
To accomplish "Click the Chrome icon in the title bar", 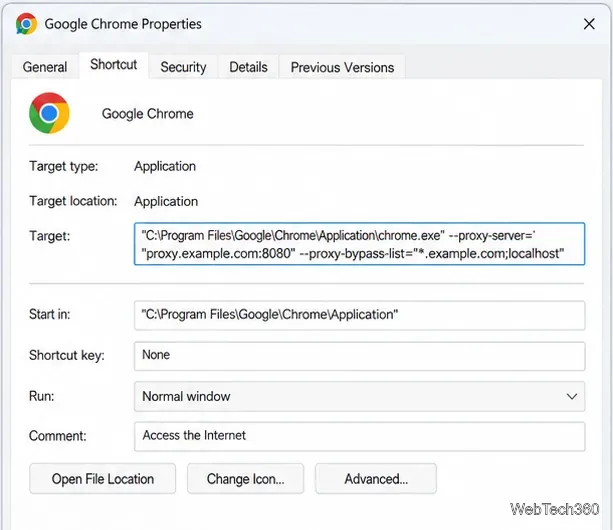I will [27, 24].
